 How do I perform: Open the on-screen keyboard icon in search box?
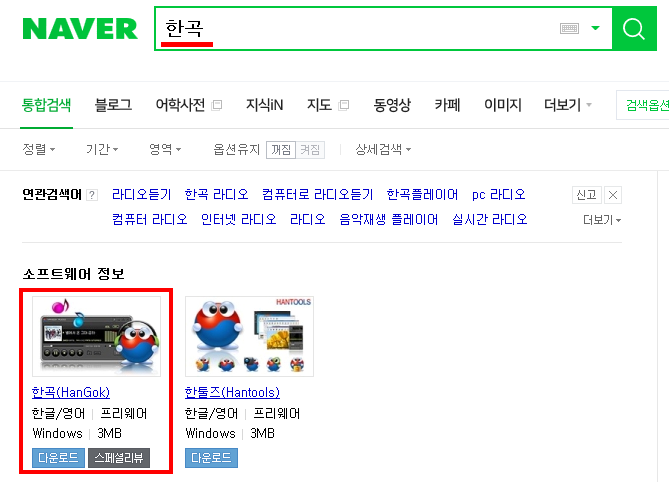point(569,29)
